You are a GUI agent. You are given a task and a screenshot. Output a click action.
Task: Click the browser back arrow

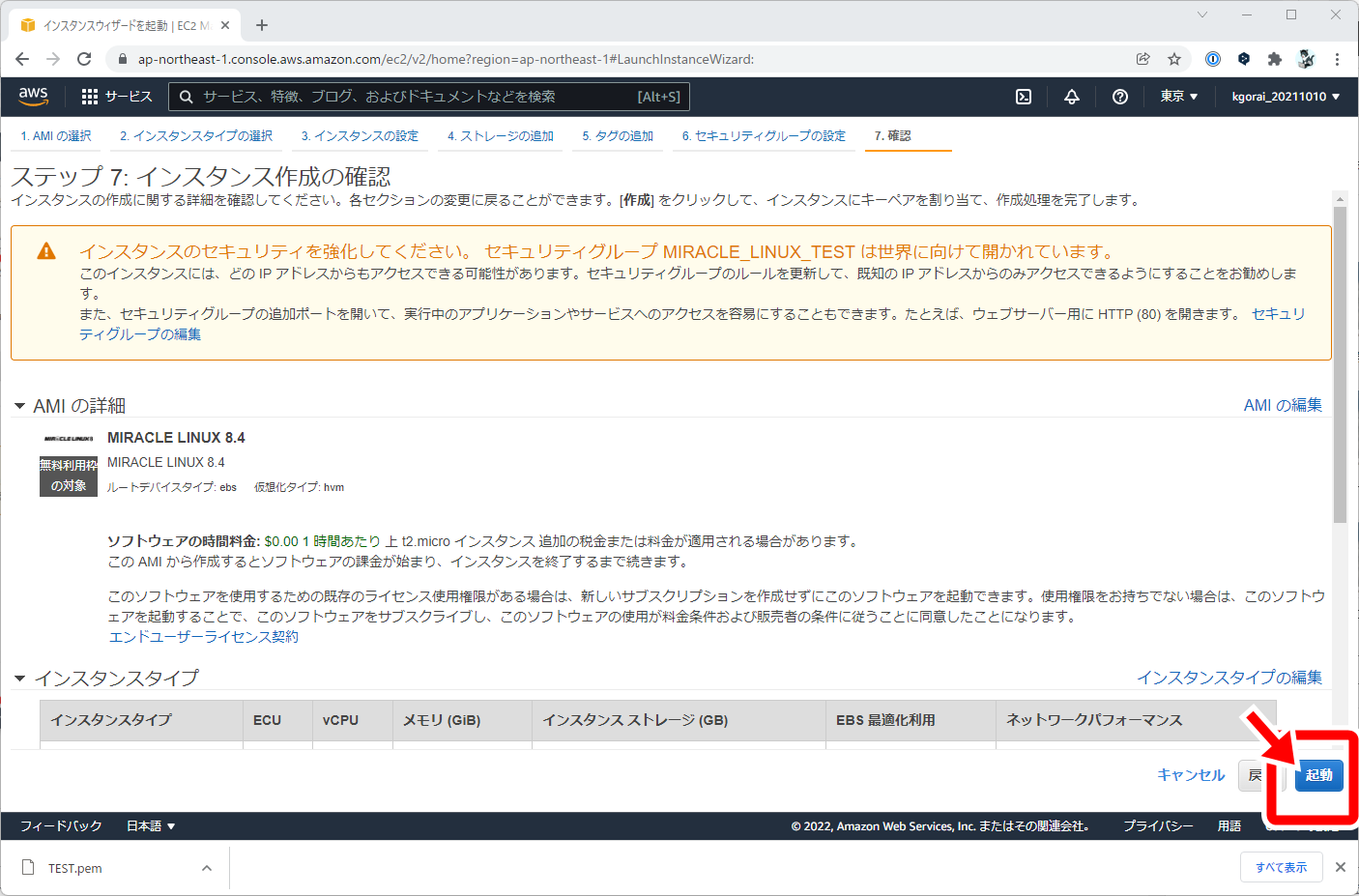[x=22, y=59]
